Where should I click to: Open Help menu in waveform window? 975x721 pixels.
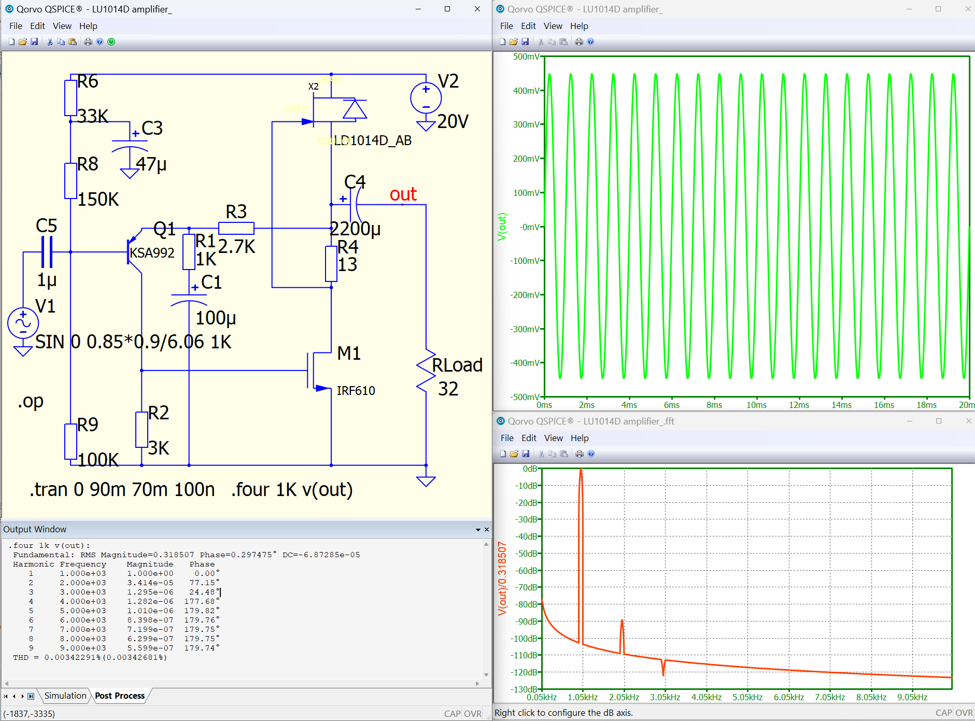579,26
